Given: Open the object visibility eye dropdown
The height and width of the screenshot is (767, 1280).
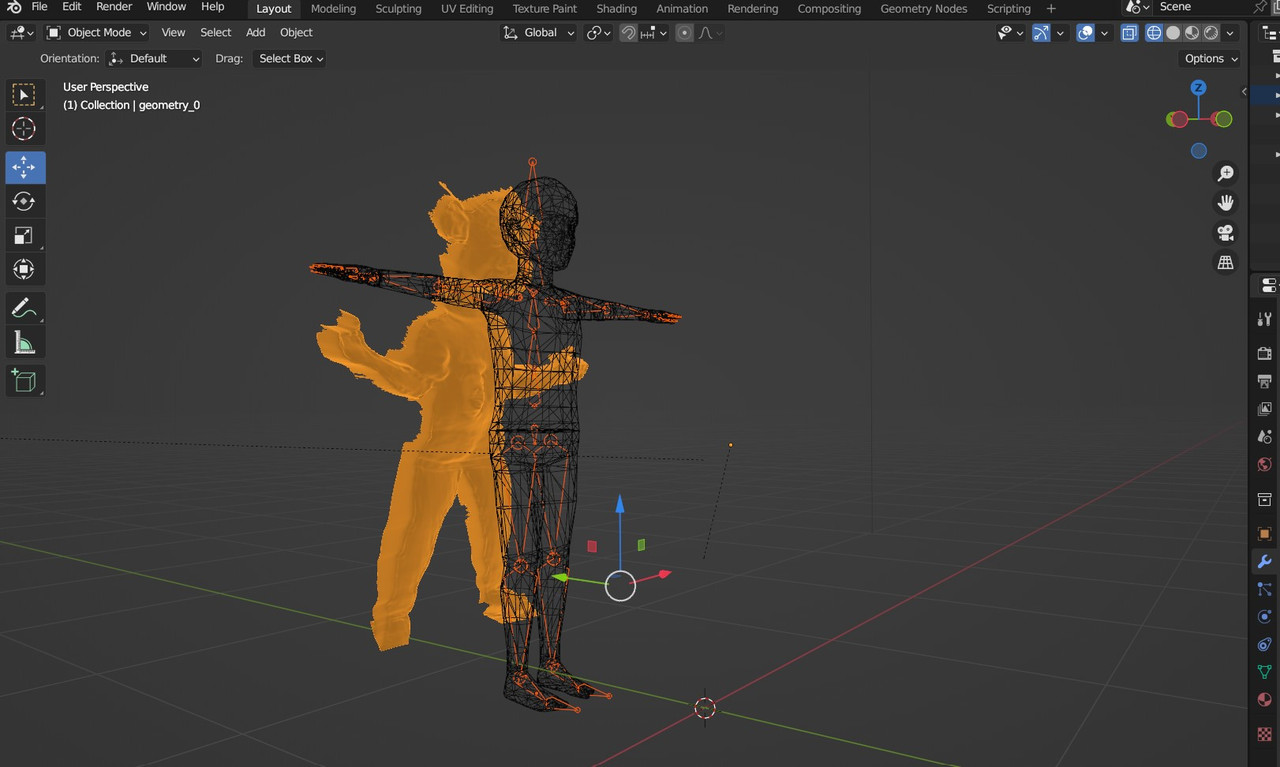Looking at the screenshot, I should tap(1010, 33).
